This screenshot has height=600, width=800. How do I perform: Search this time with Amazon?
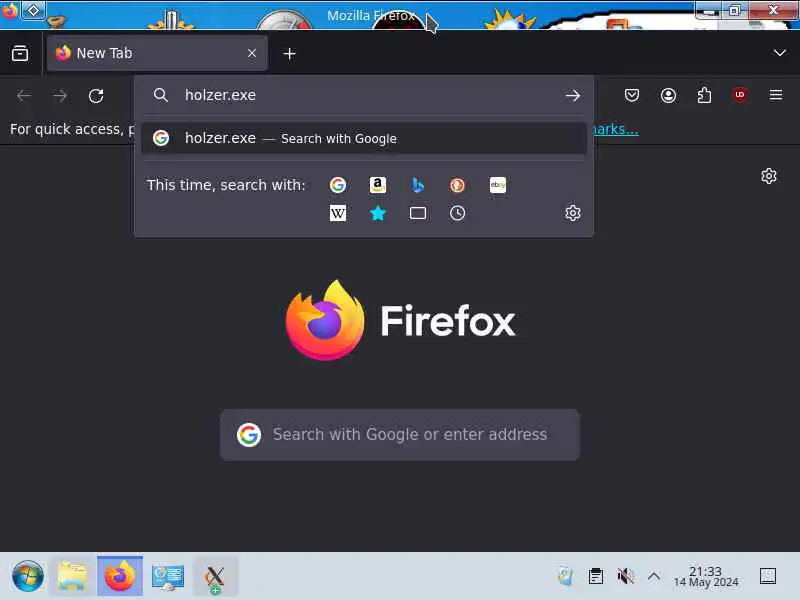point(378,185)
